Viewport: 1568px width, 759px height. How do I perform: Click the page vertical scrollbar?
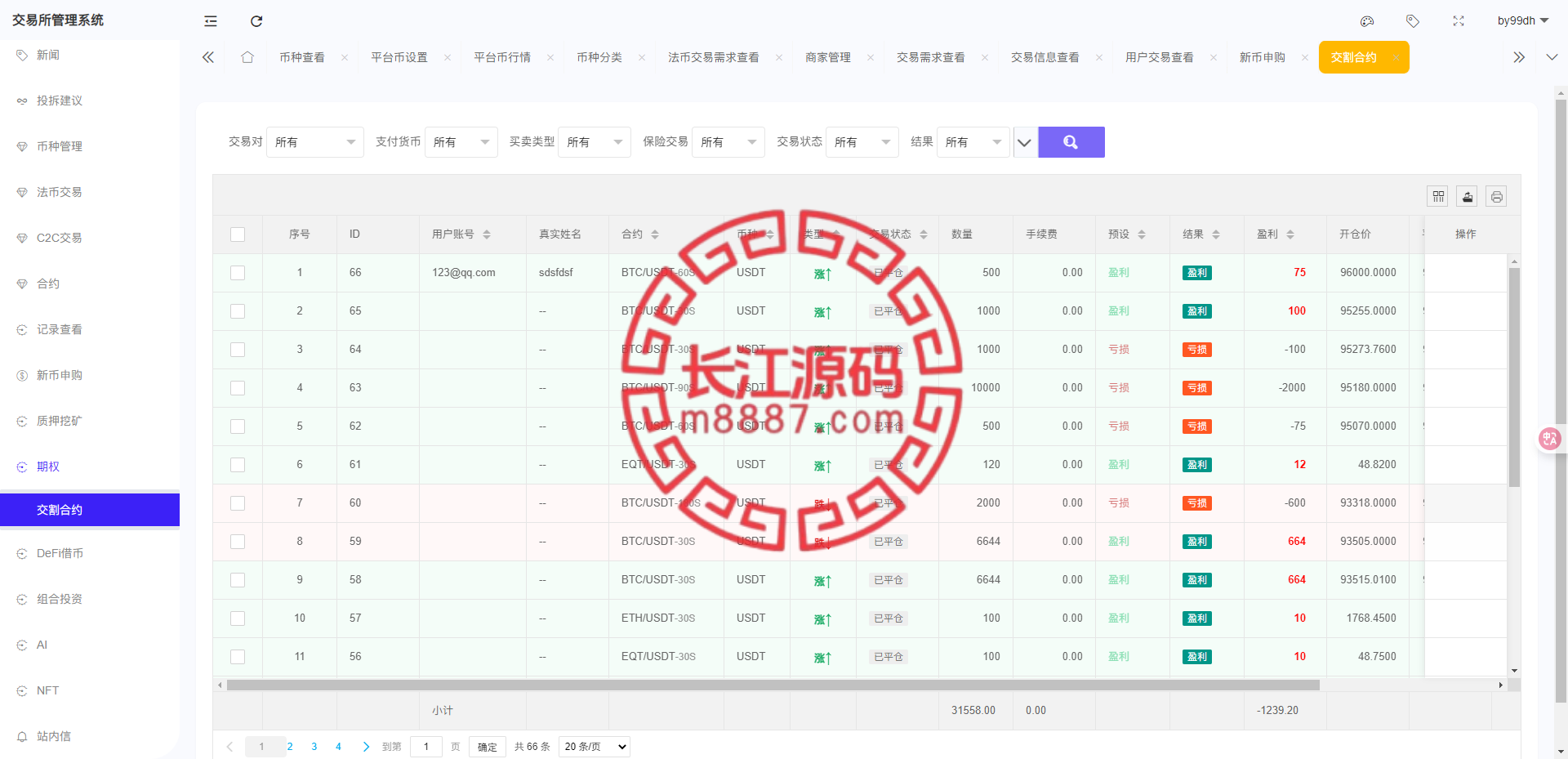1561,400
